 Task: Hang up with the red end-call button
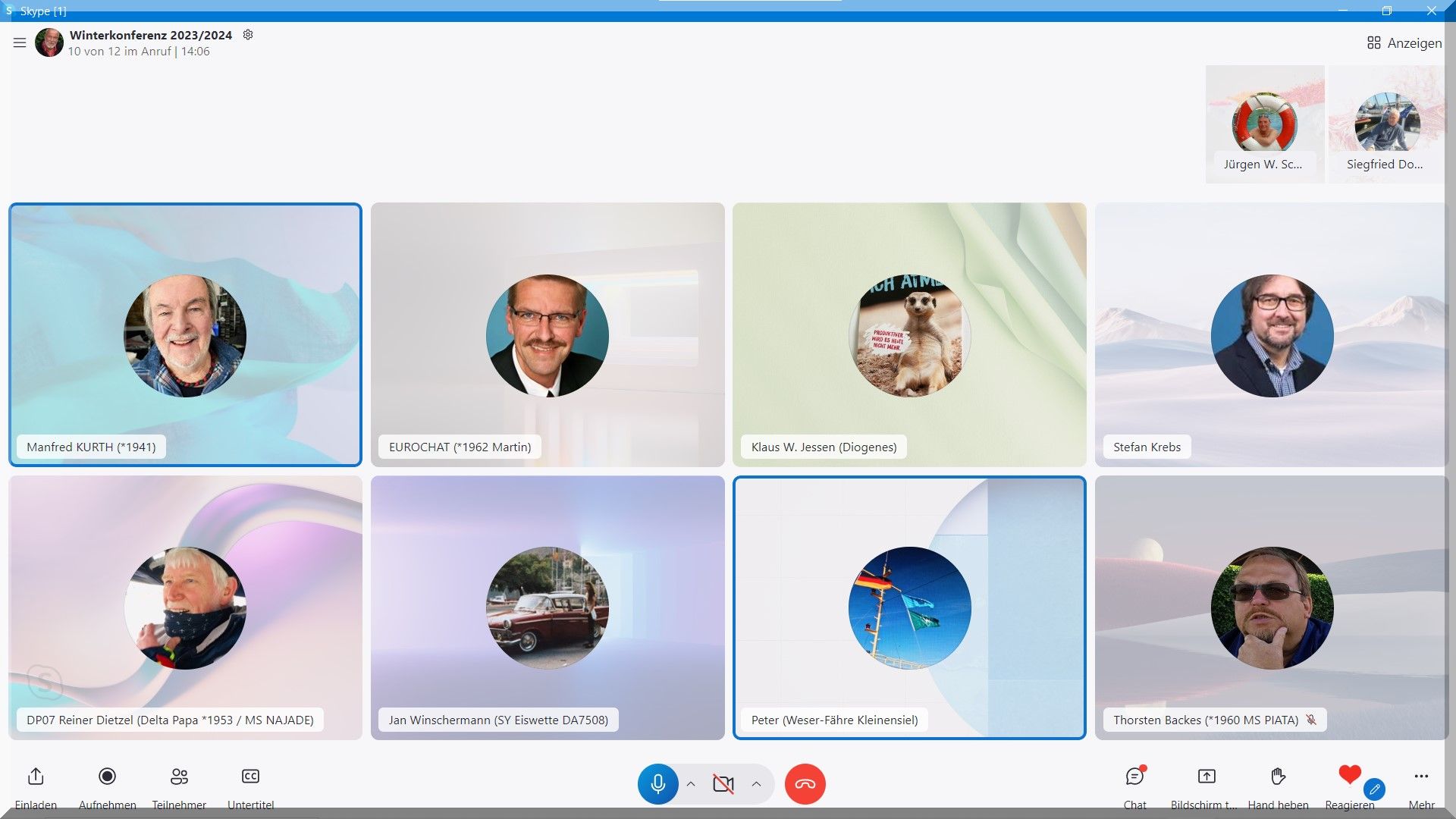tap(805, 783)
